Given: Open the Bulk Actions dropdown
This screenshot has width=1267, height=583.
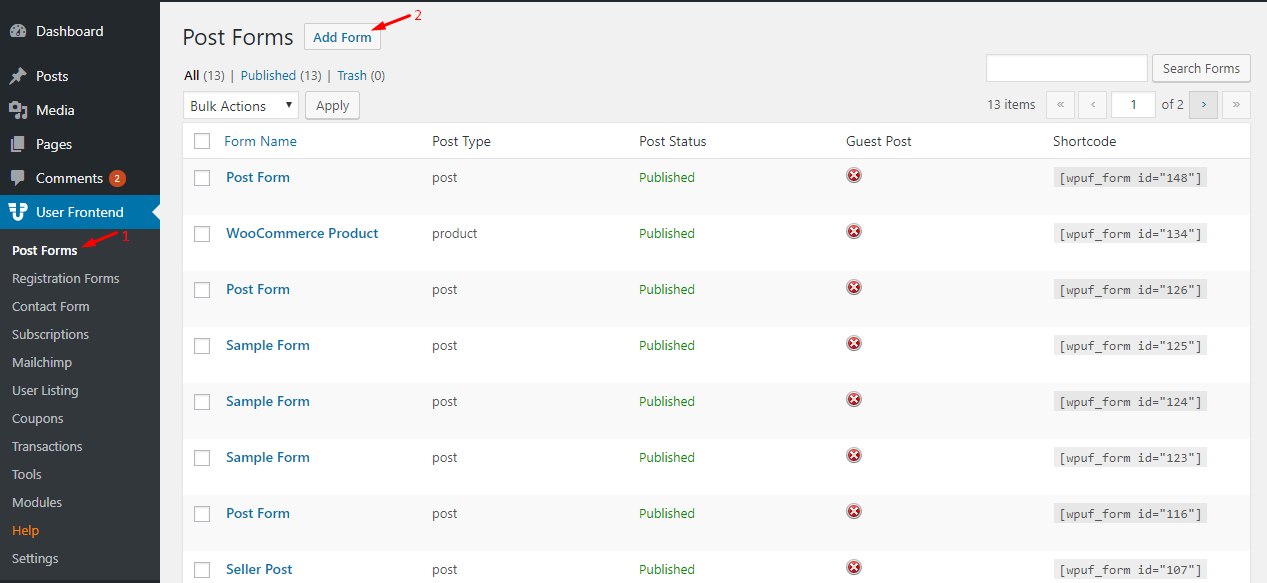Looking at the screenshot, I should (x=241, y=105).
